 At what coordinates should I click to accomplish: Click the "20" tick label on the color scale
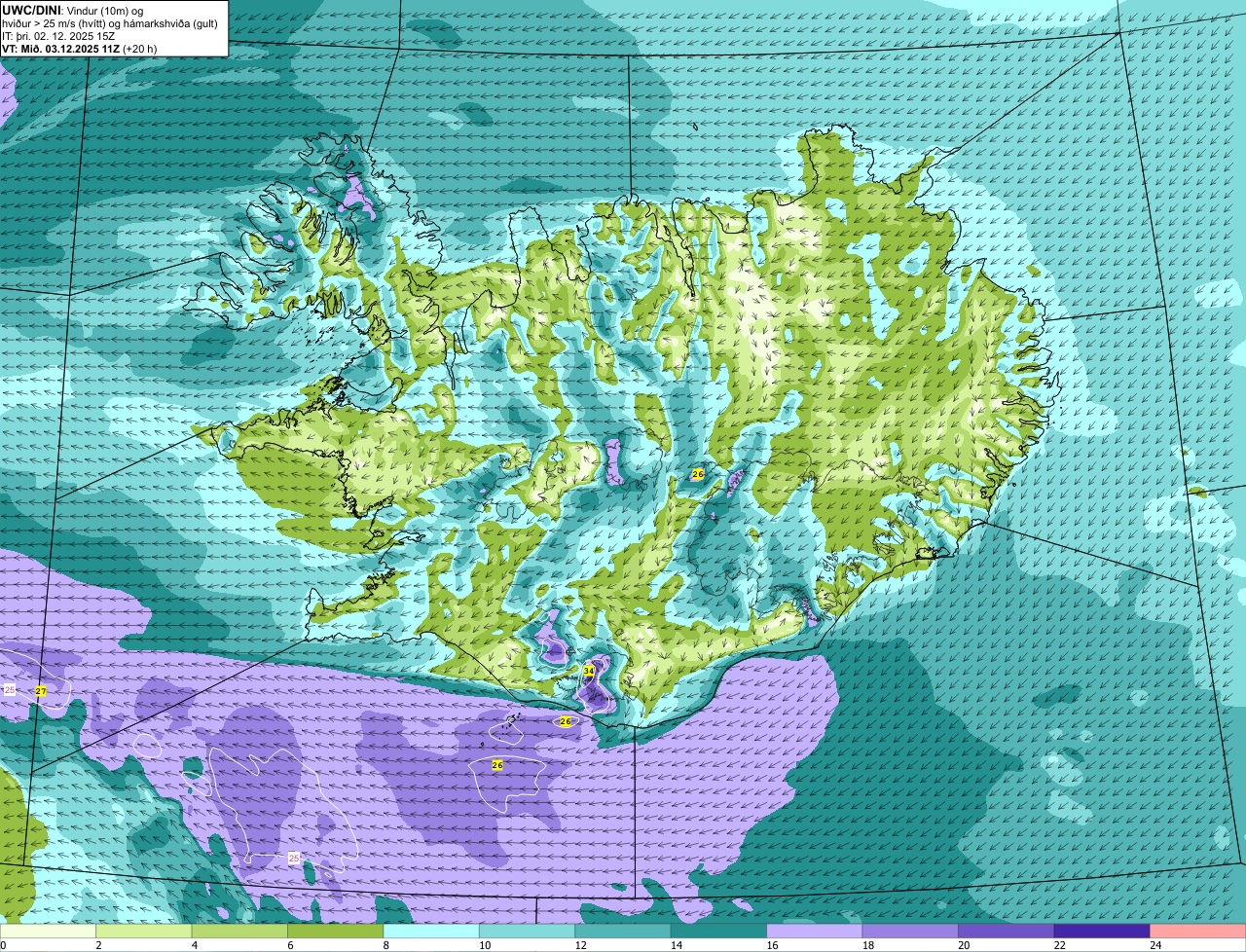point(964,945)
